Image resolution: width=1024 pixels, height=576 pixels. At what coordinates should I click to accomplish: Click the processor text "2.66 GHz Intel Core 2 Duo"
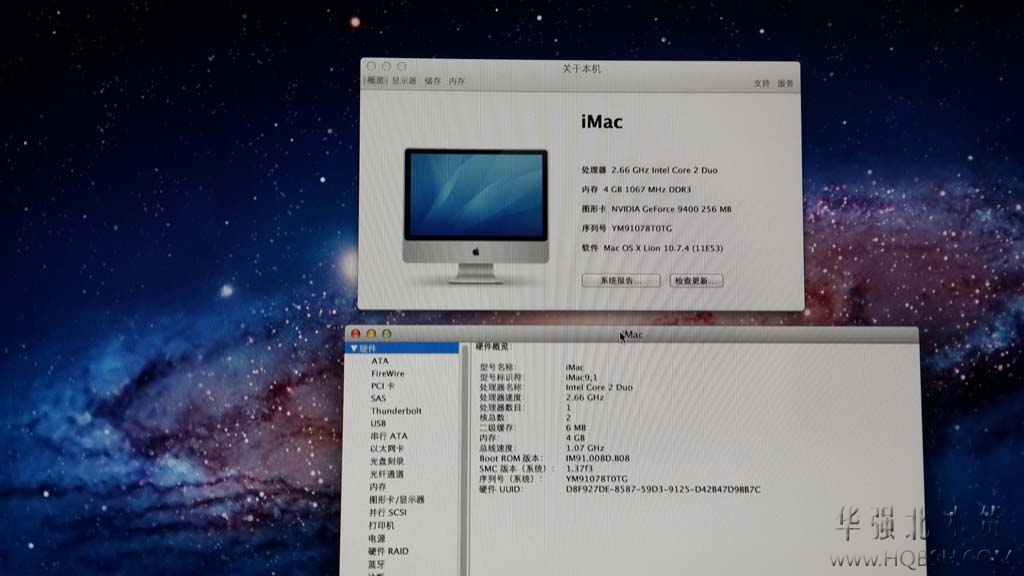[664, 170]
